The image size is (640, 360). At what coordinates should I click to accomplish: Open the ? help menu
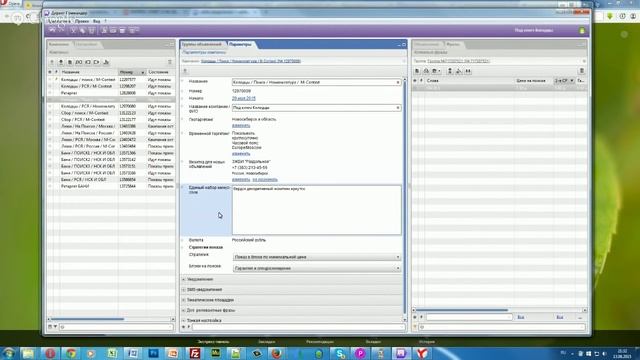point(105,21)
